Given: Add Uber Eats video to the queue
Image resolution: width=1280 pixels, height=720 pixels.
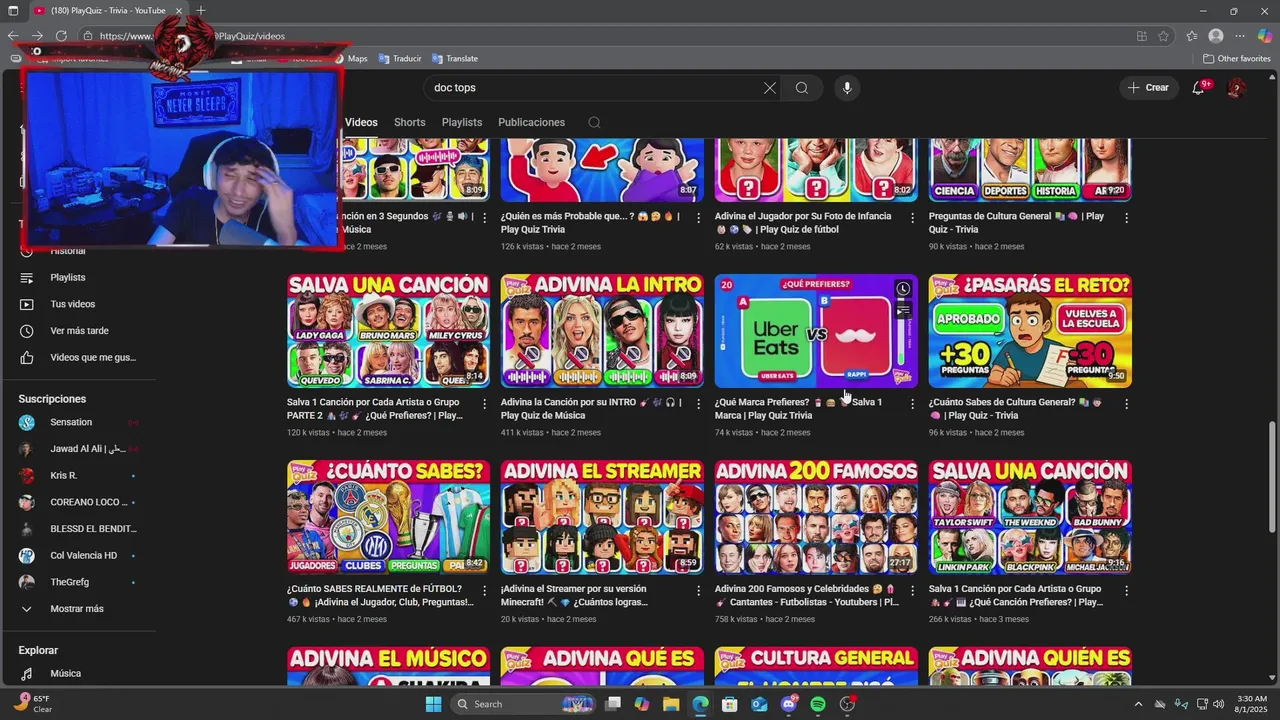Looking at the screenshot, I should pos(903,310).
